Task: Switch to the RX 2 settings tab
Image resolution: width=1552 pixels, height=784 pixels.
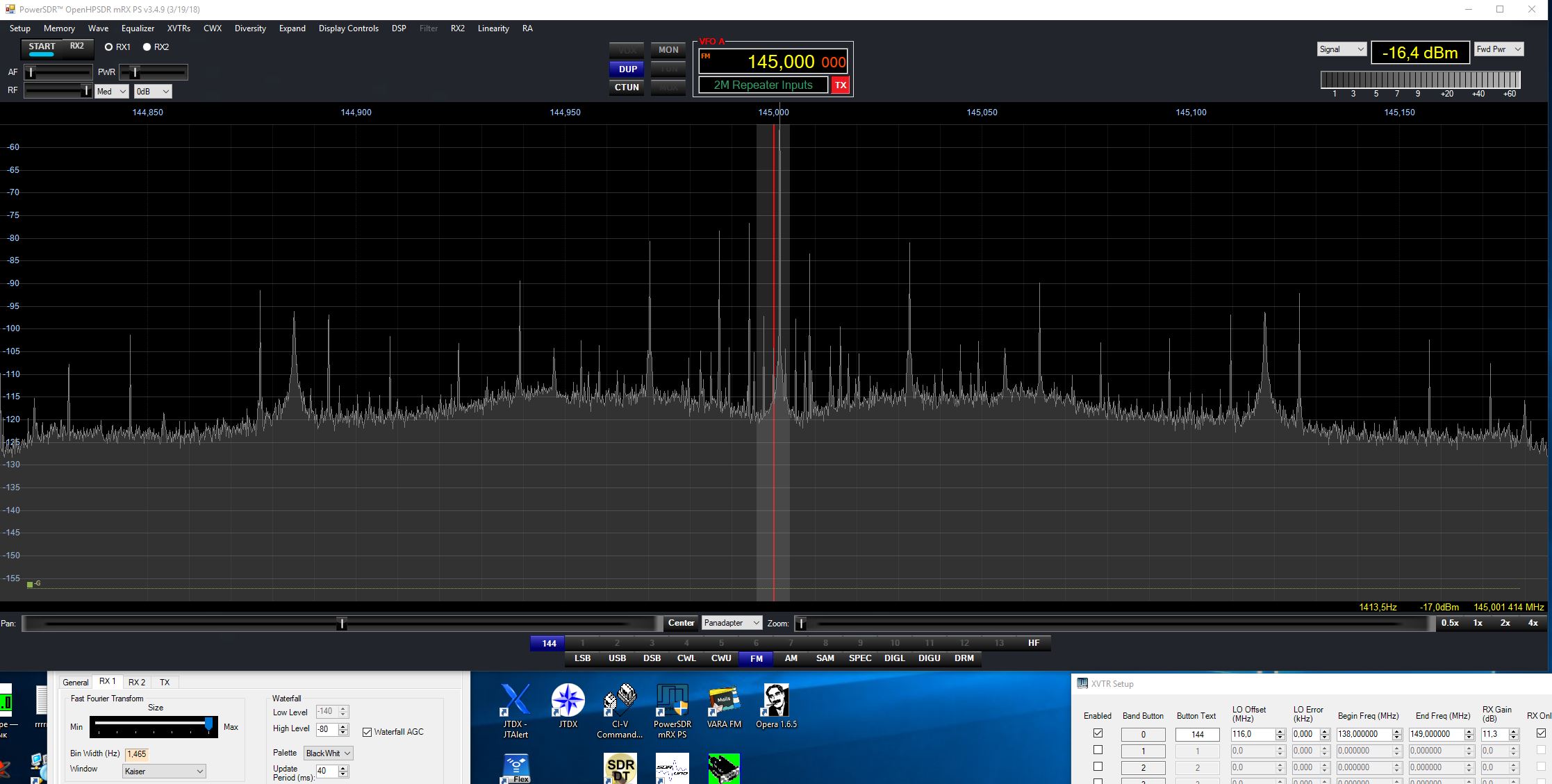Action: pos(137,682)
